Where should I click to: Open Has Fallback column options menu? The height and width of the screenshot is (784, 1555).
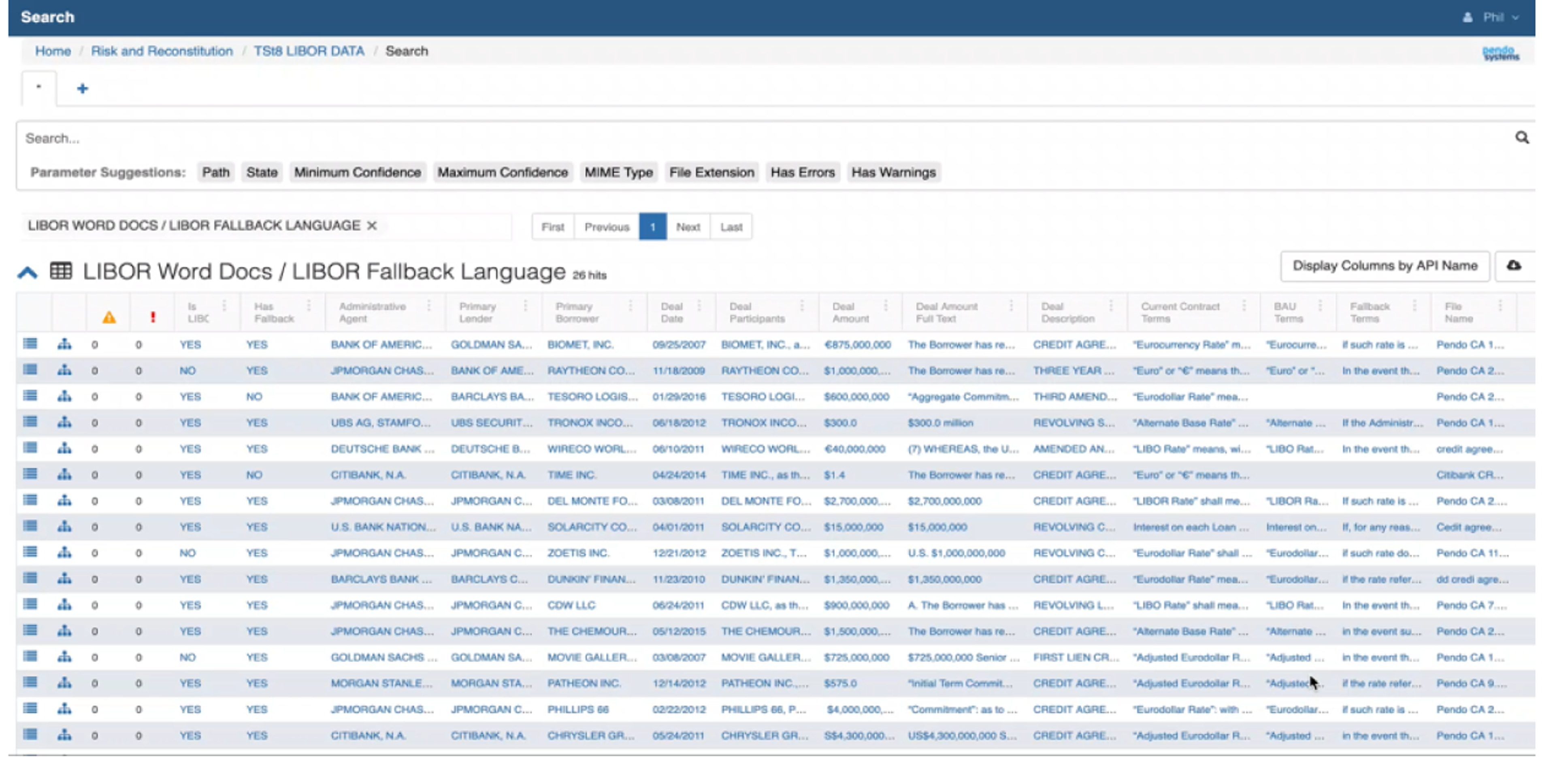[309, 306]
